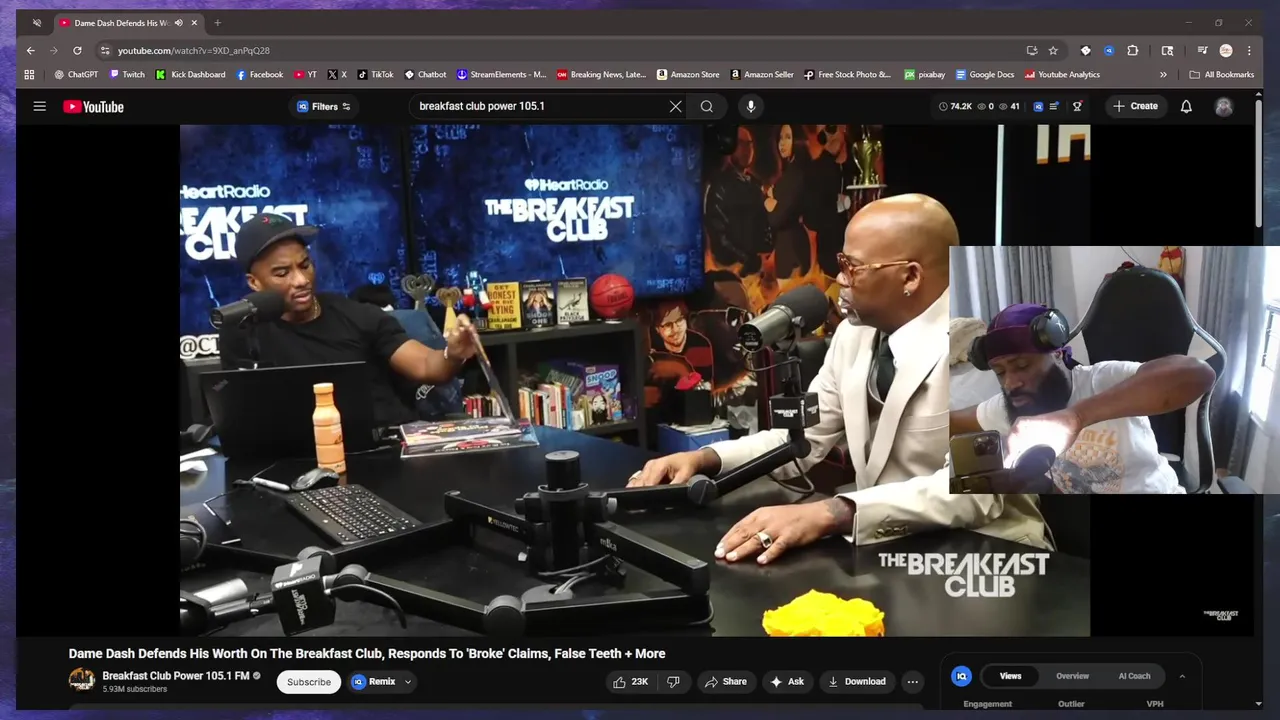Open the Kick Dashboard bookmark
Viewport: 1280px width, 720px height.
190,74
